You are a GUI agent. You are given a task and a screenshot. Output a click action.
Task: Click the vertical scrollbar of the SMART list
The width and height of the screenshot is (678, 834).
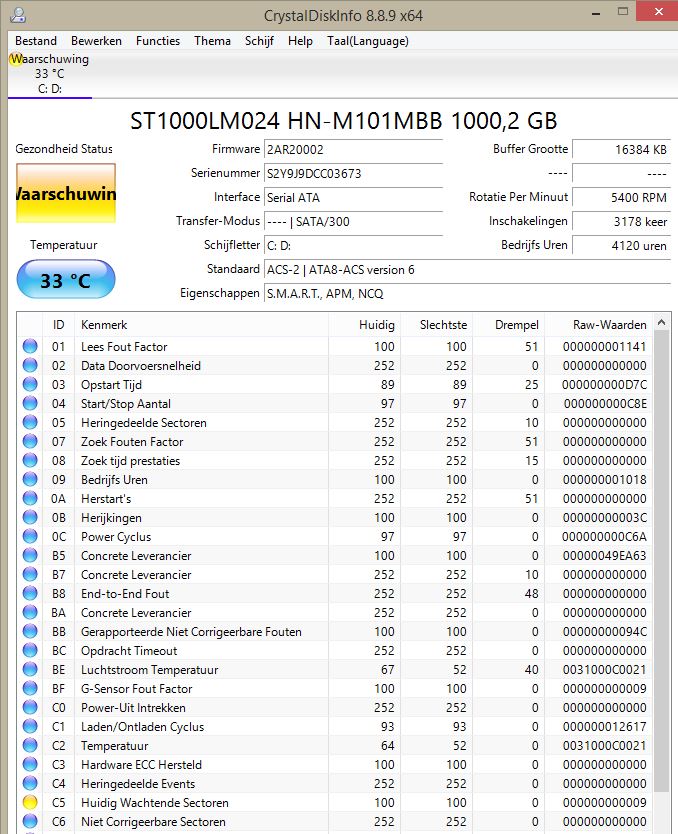663,560
